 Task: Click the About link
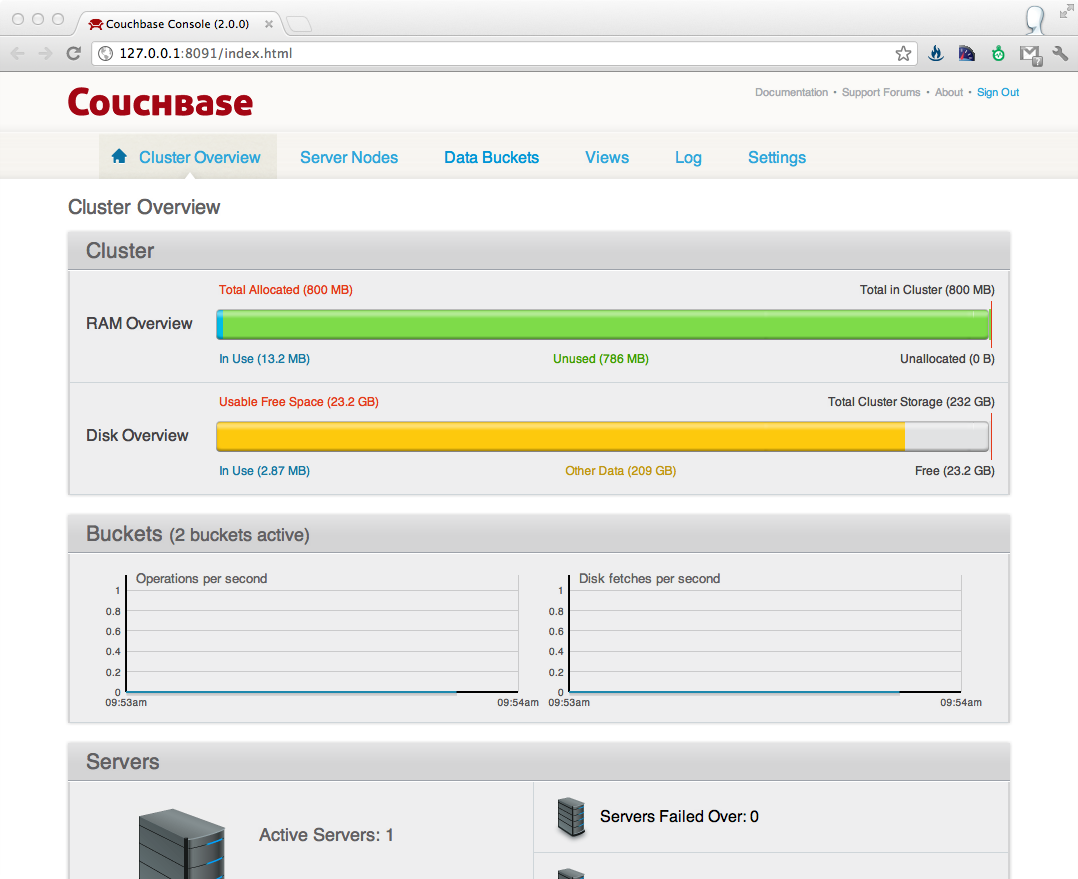949,92
